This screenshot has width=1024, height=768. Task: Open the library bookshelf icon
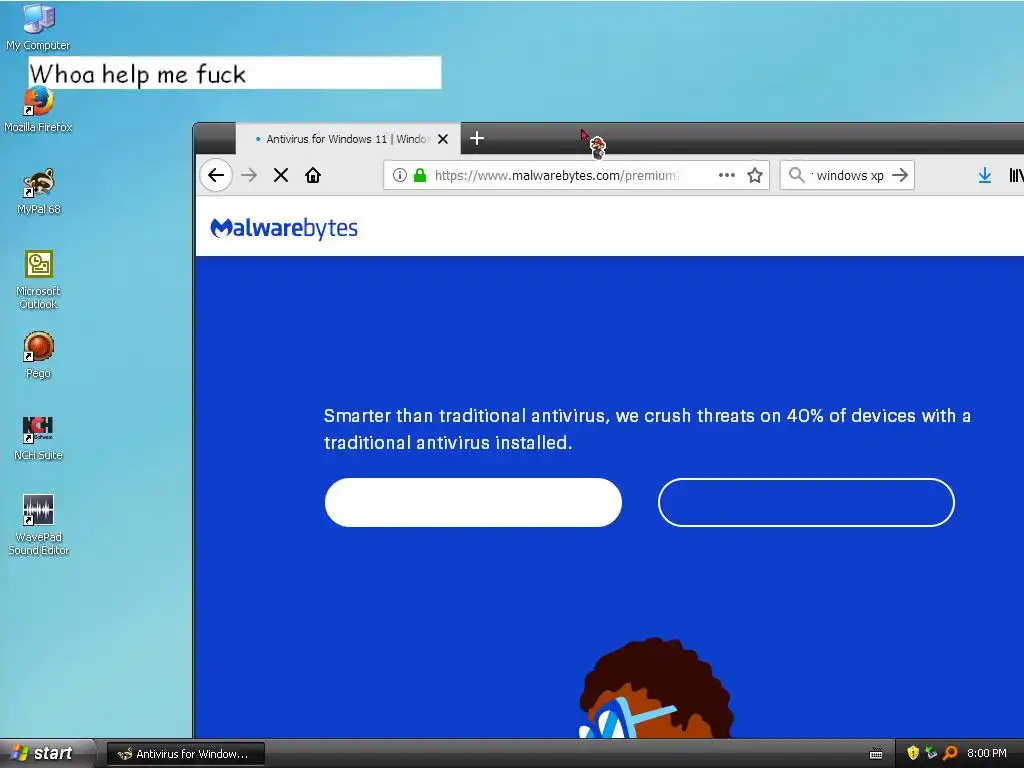1016,175
